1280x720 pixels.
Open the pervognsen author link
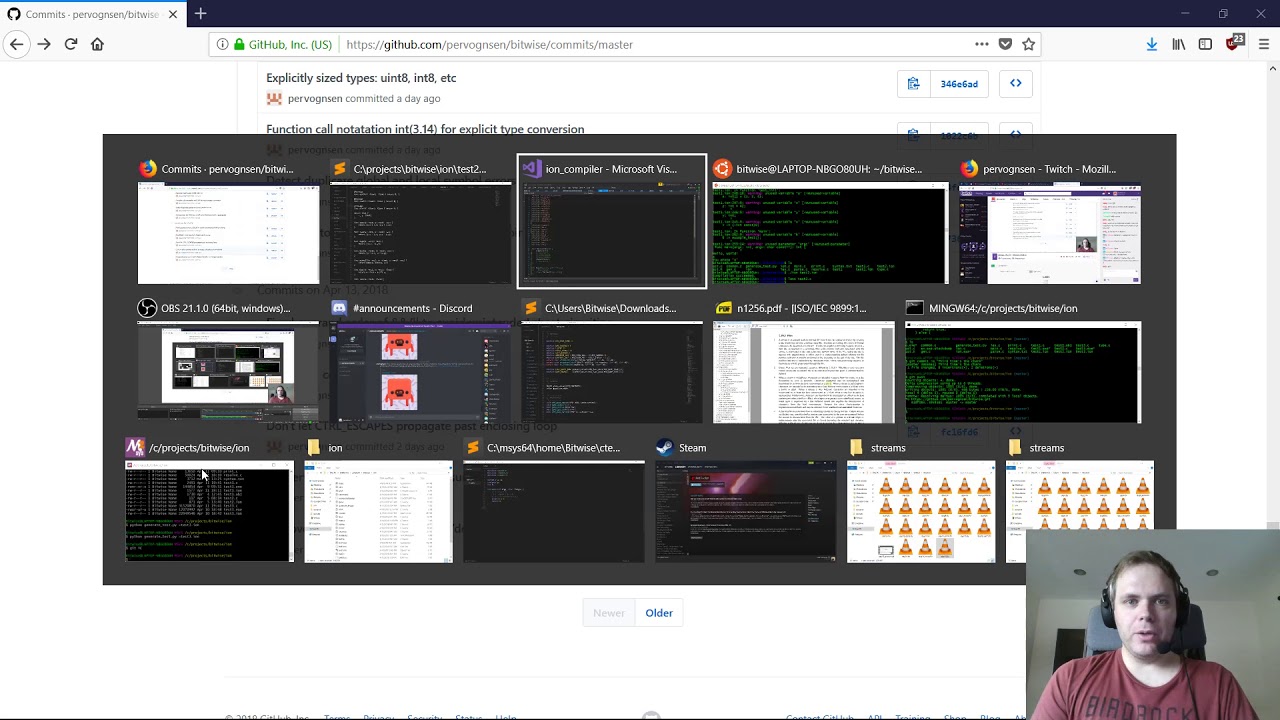315,99
